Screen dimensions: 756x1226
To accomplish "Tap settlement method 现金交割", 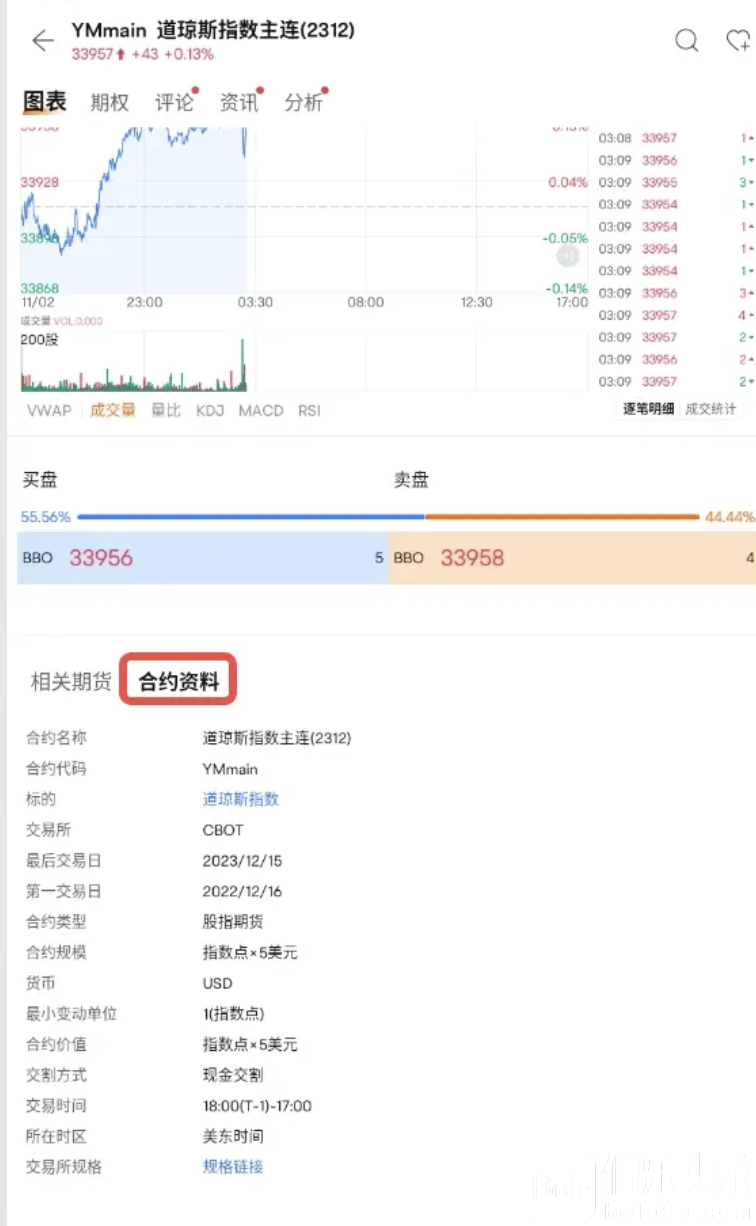I will point(233,1075).
